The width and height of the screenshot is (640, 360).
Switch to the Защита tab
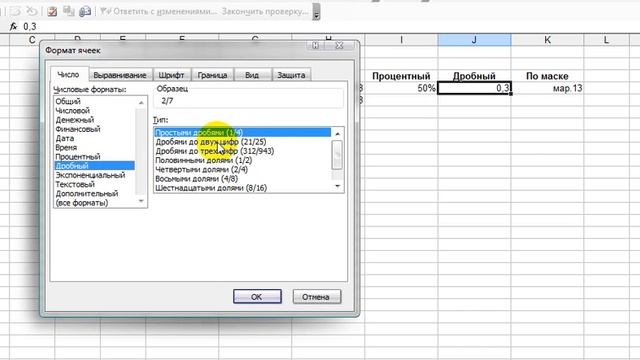point(291,75)
